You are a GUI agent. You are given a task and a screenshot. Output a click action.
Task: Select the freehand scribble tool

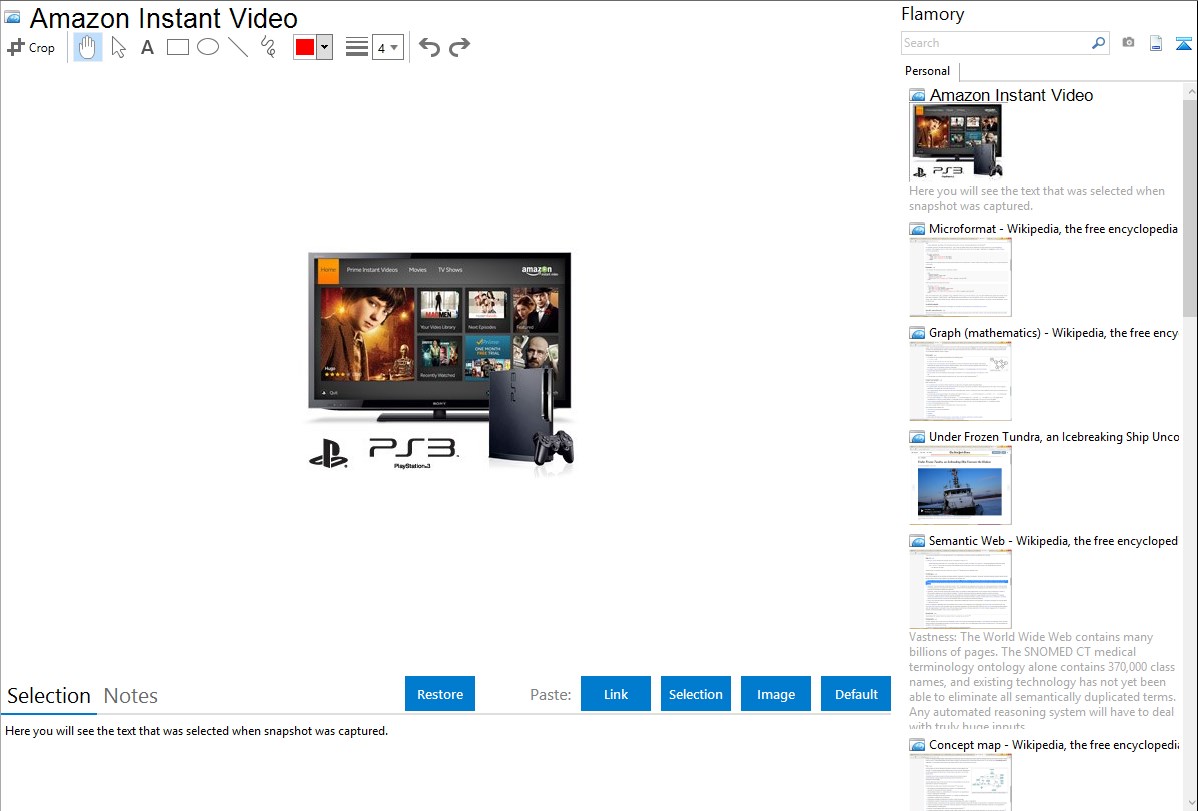[268, 47]
